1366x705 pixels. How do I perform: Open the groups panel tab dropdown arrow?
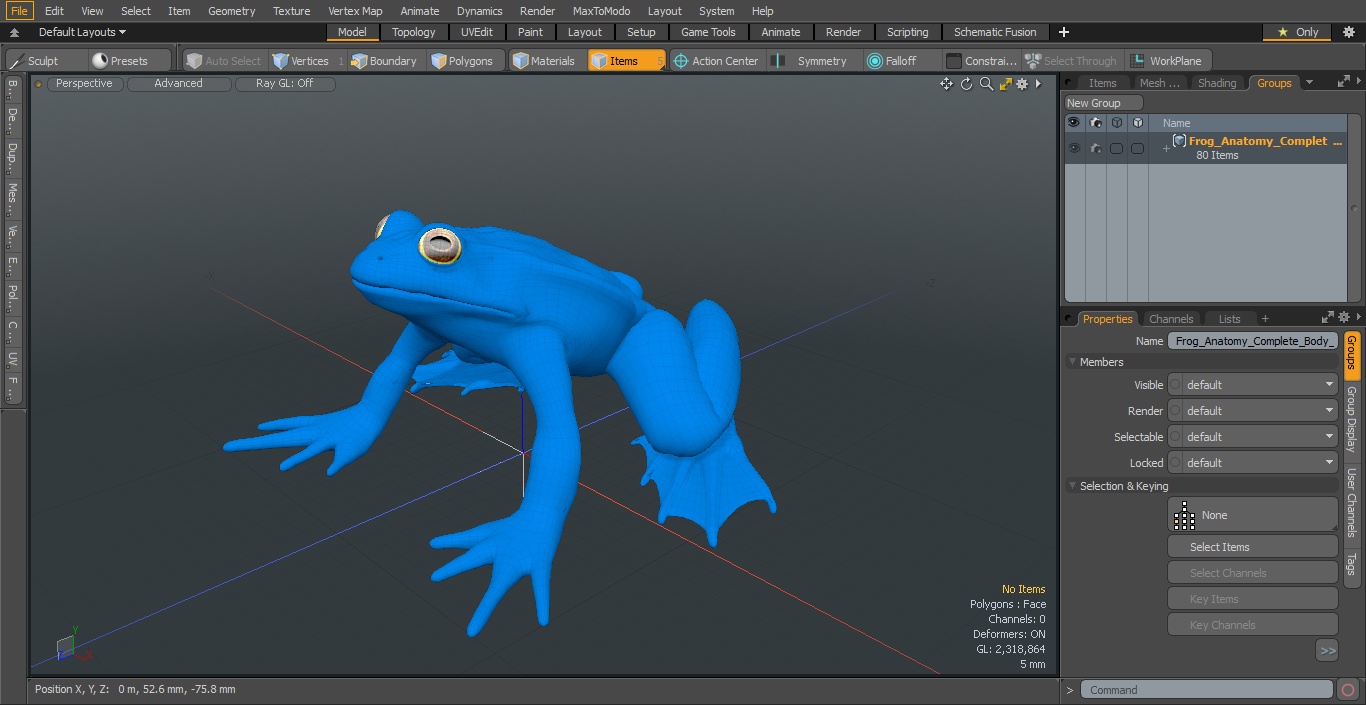(x=1310, y=83)
